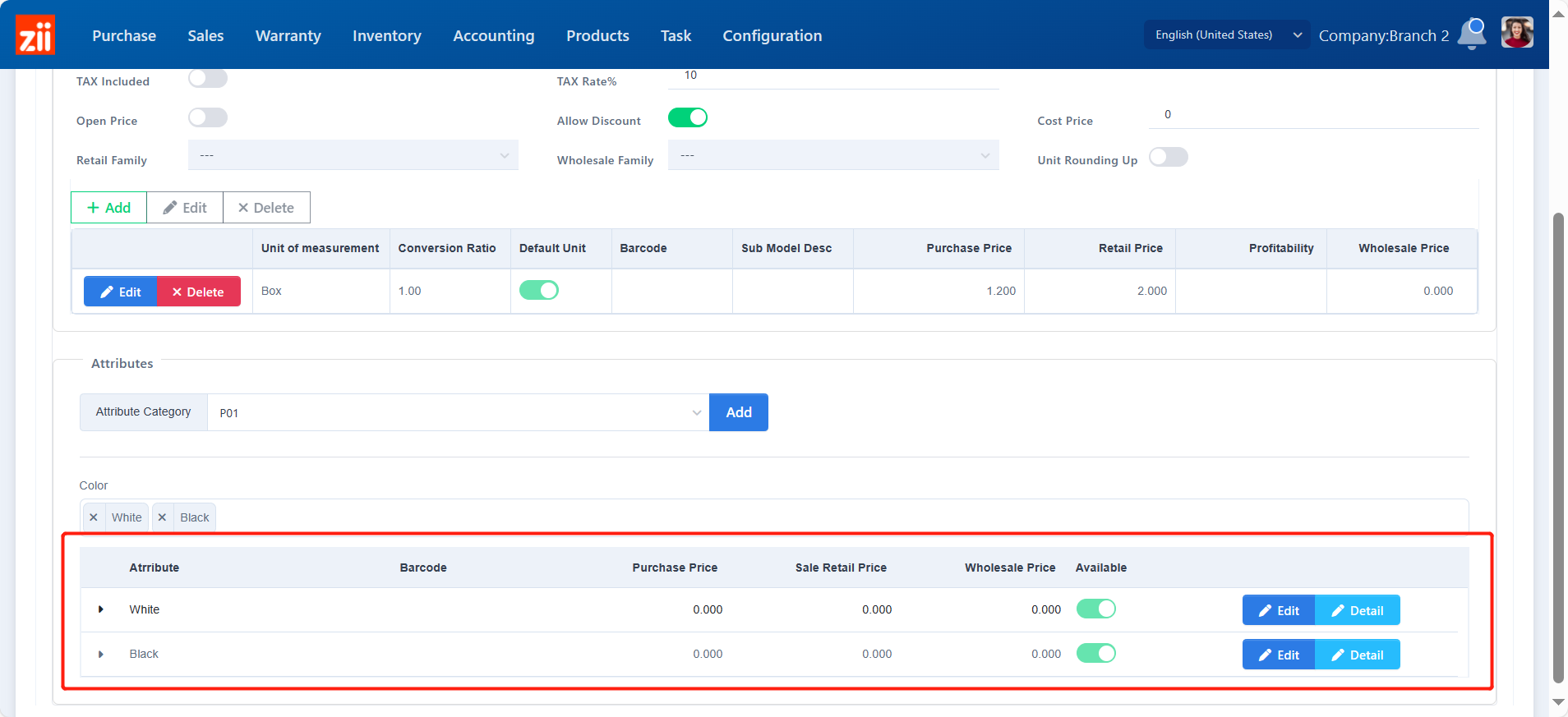Click the blue Add attribute button

tap(738, 412)
